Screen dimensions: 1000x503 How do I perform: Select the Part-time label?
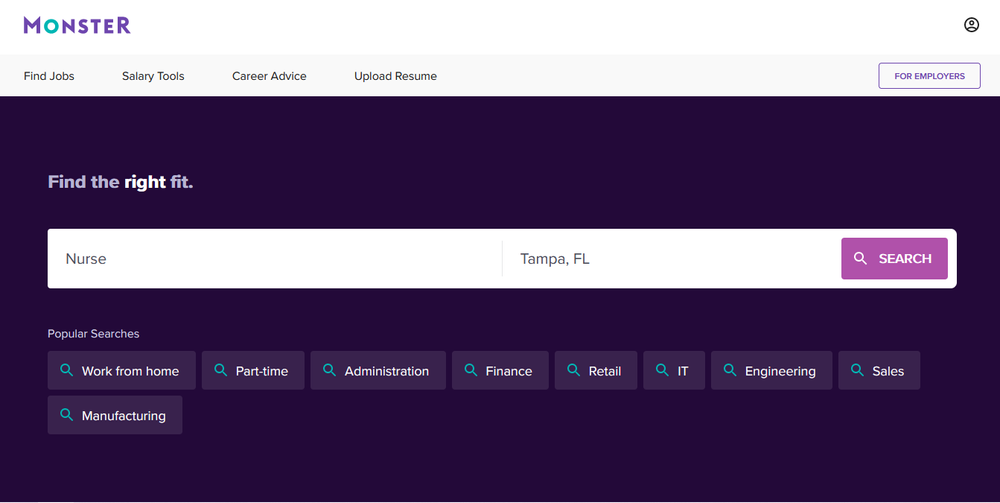(x=262, y=371)
